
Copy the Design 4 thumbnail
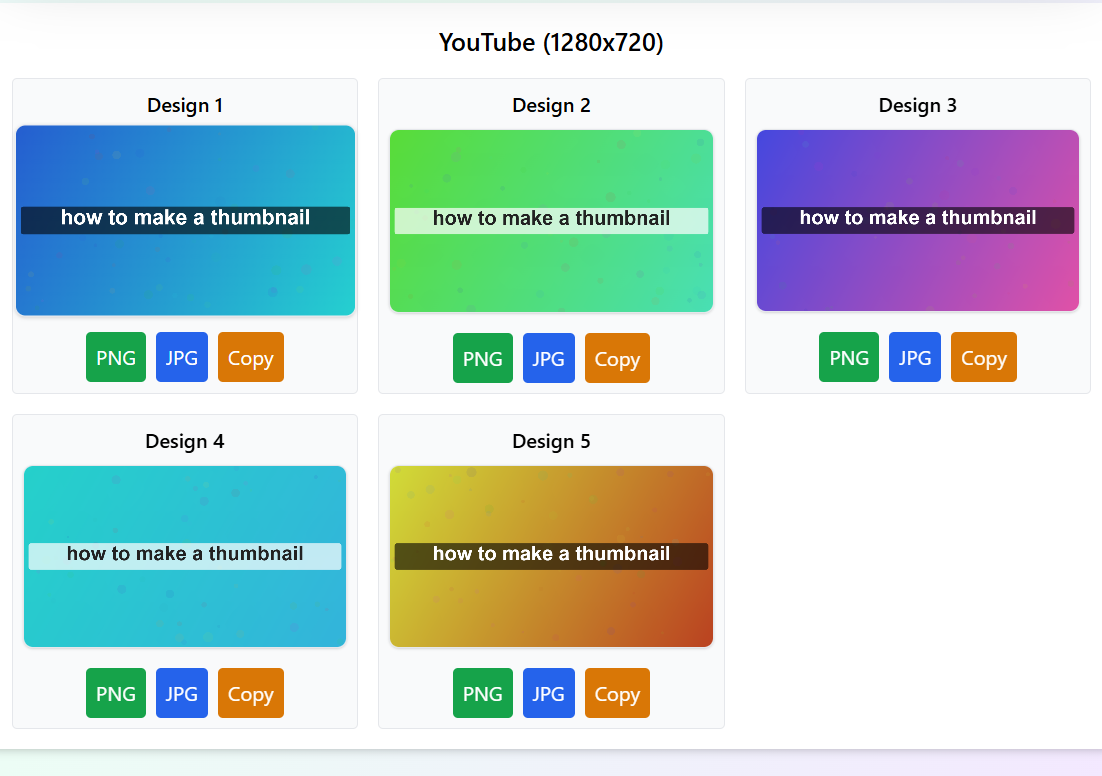[251, 693]
